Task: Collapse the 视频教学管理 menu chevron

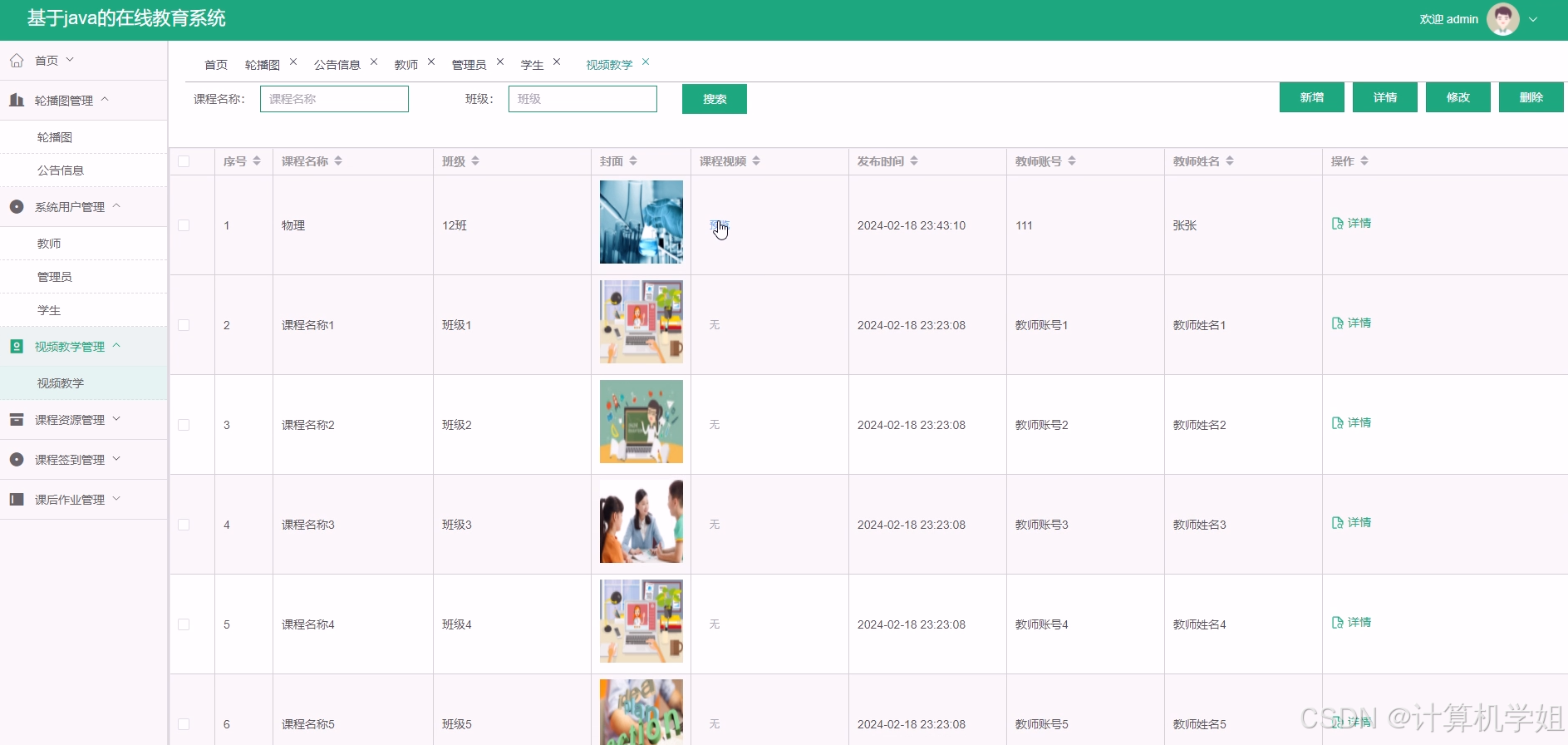Action: (116, 345)
